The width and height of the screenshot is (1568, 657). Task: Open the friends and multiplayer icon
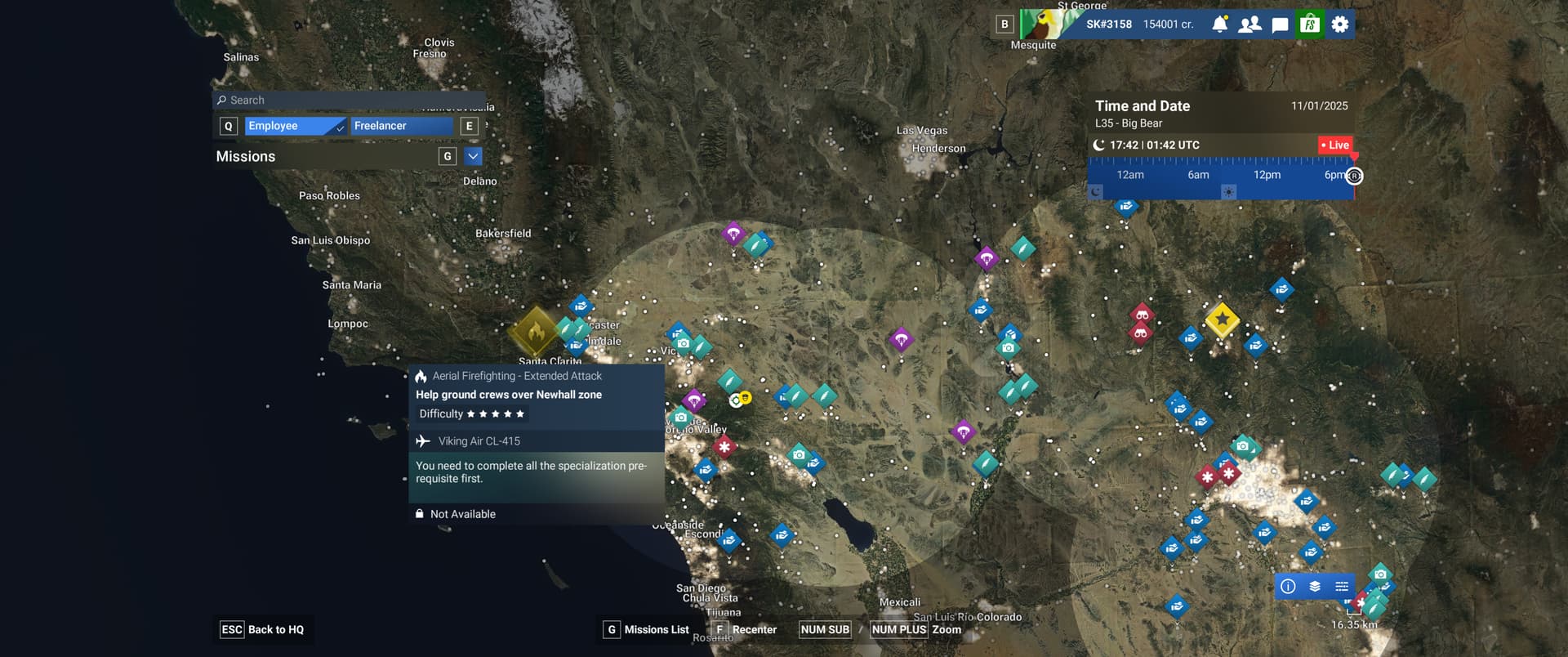click(1249, 25)
